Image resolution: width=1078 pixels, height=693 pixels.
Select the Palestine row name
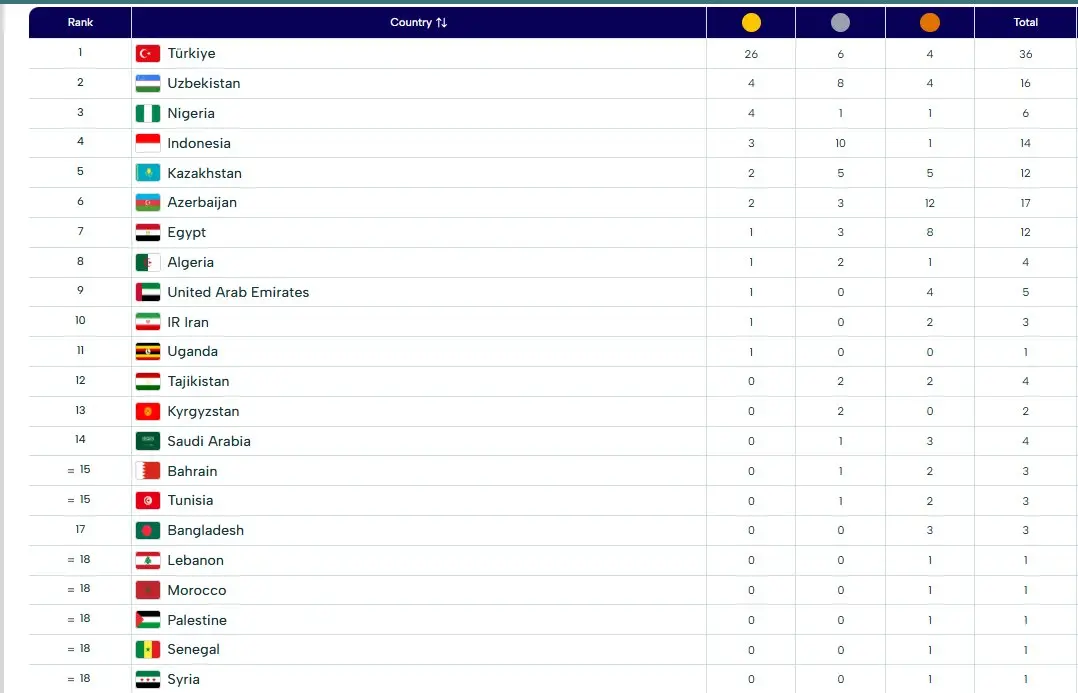pos(197,620)
